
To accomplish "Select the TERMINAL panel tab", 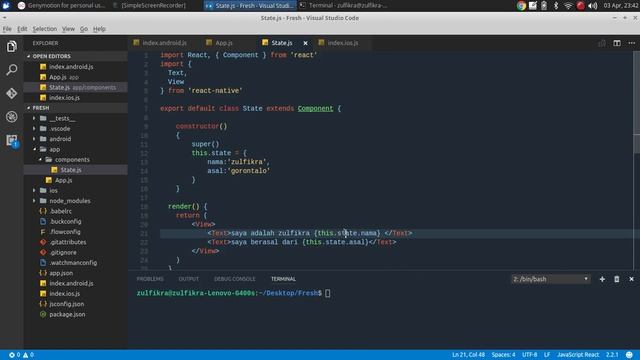I will [x=283, y=279].
